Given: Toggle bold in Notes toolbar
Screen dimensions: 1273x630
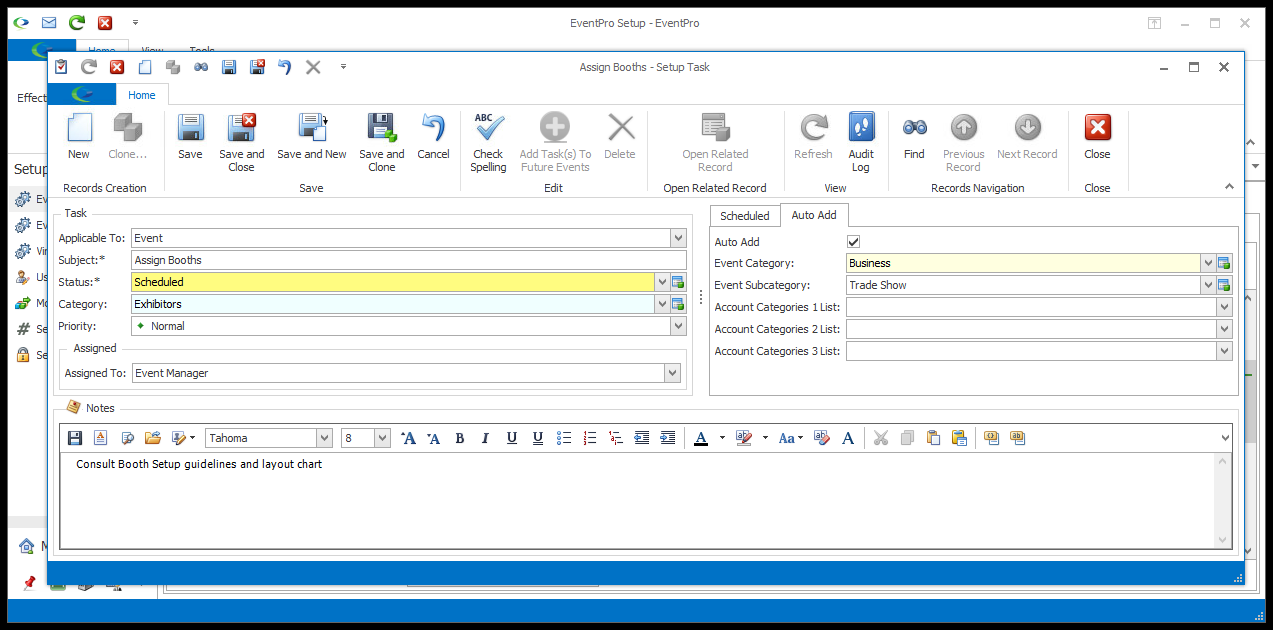Looking at the screenshot, I should 460,438.
